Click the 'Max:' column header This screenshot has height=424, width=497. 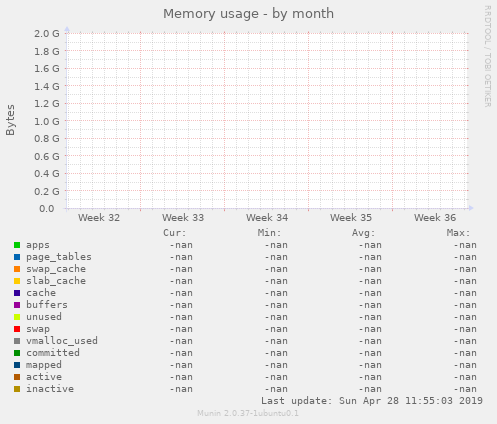click(x=458, y=233)
